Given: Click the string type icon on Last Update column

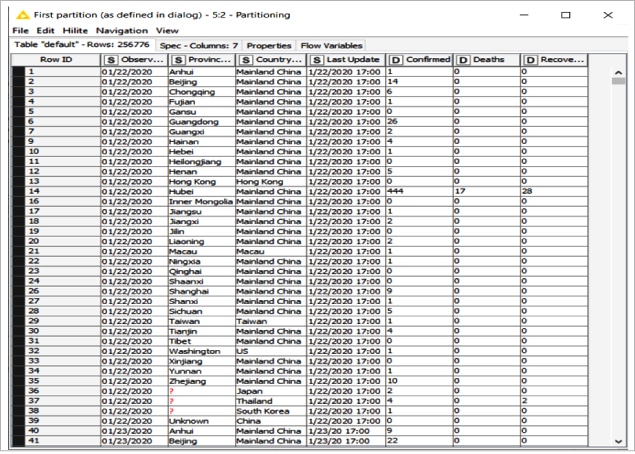Looking at the screenshot, I should pyautogui.click(x=315, y=60).
